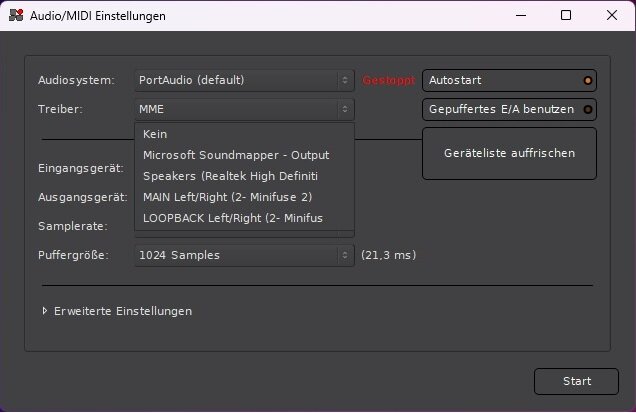Click the Start button

pos(576,381)
